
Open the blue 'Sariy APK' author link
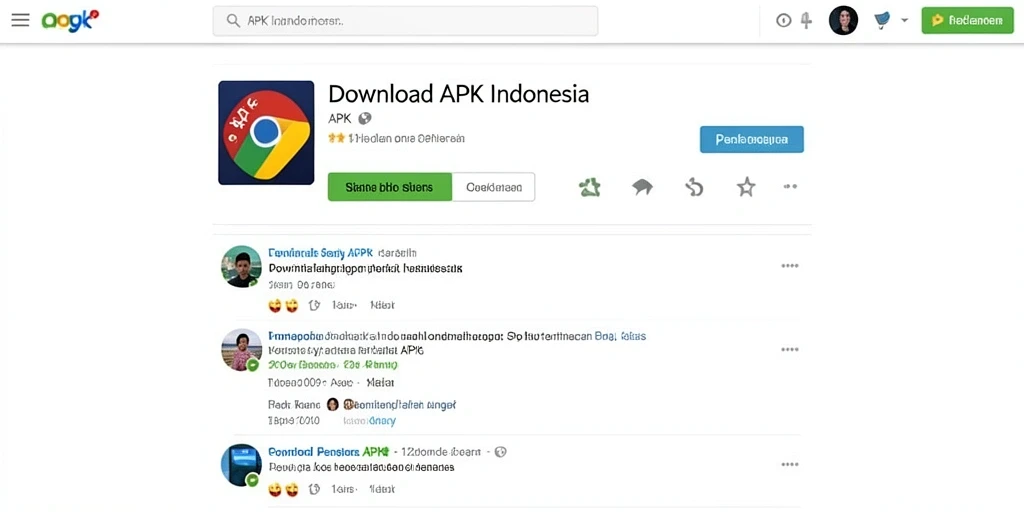pos(321,253)
